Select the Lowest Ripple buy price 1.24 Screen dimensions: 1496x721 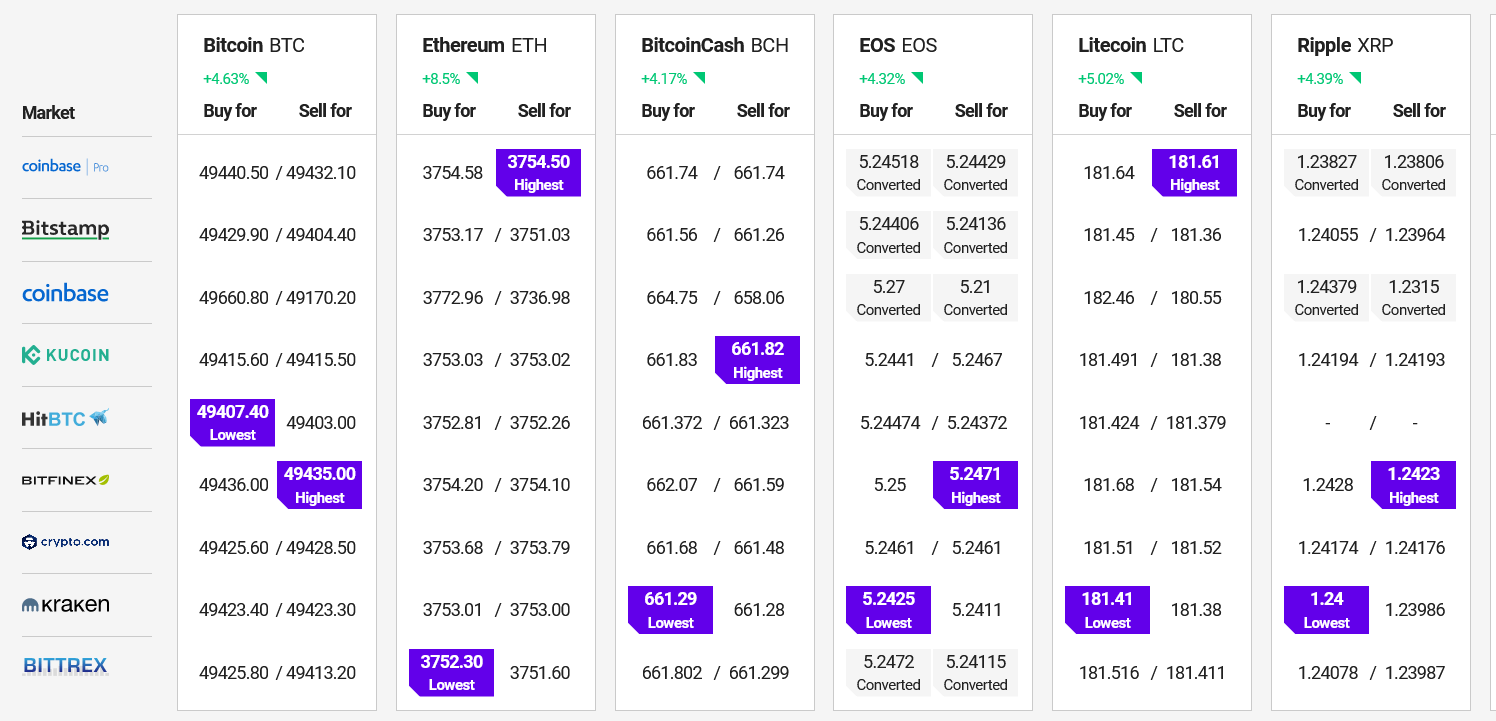[x=1326, y=610]
